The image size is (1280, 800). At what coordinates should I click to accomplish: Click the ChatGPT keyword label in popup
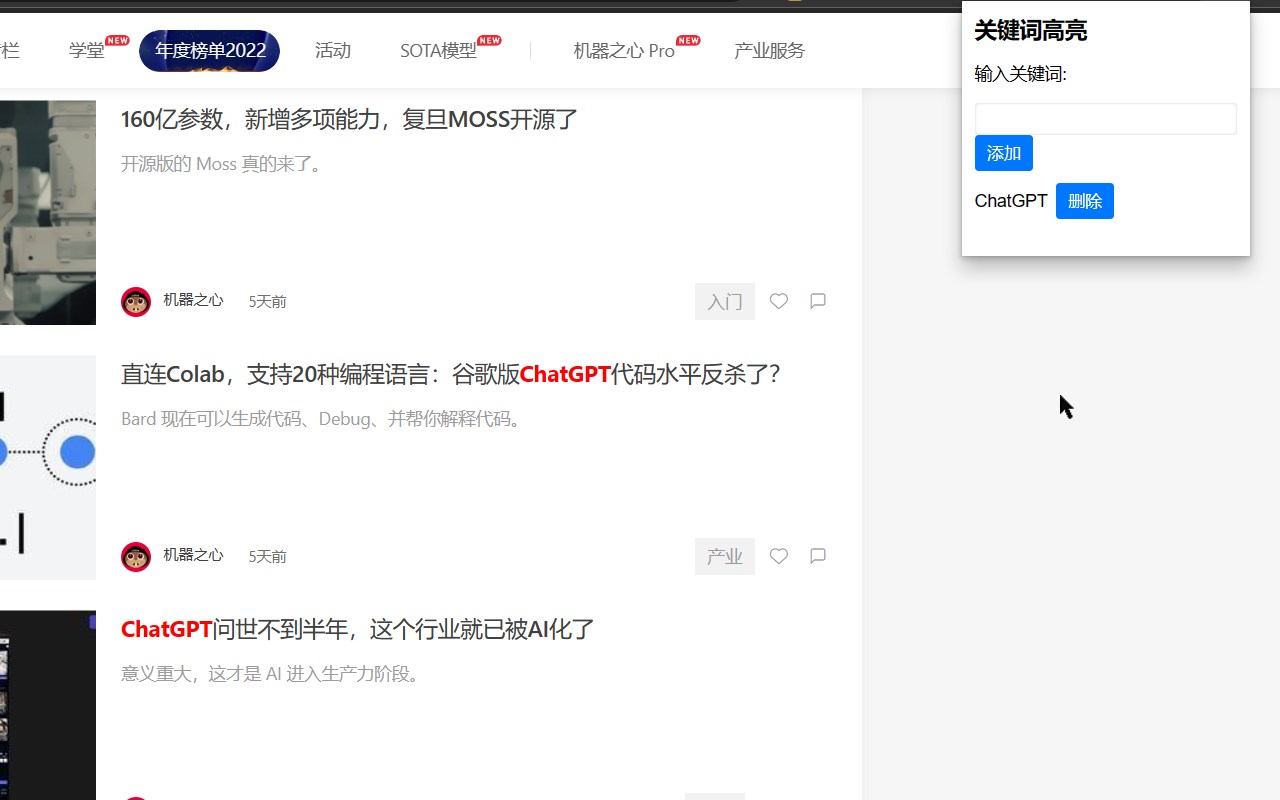1011,201
